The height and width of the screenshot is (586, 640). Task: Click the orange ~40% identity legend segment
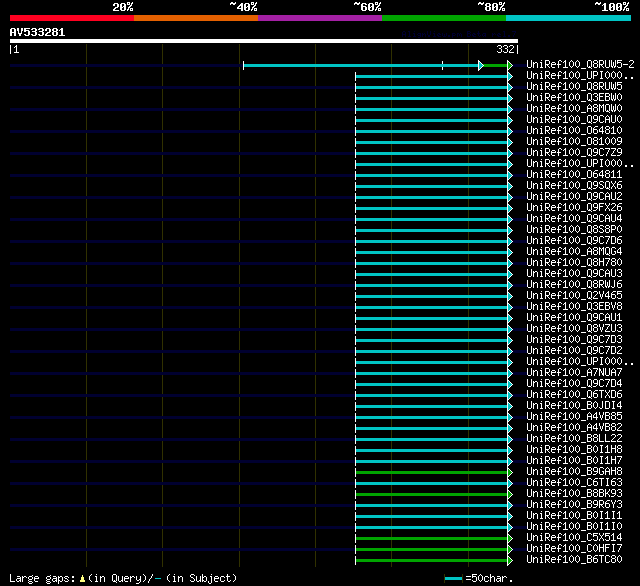click(x=196, y=18)
